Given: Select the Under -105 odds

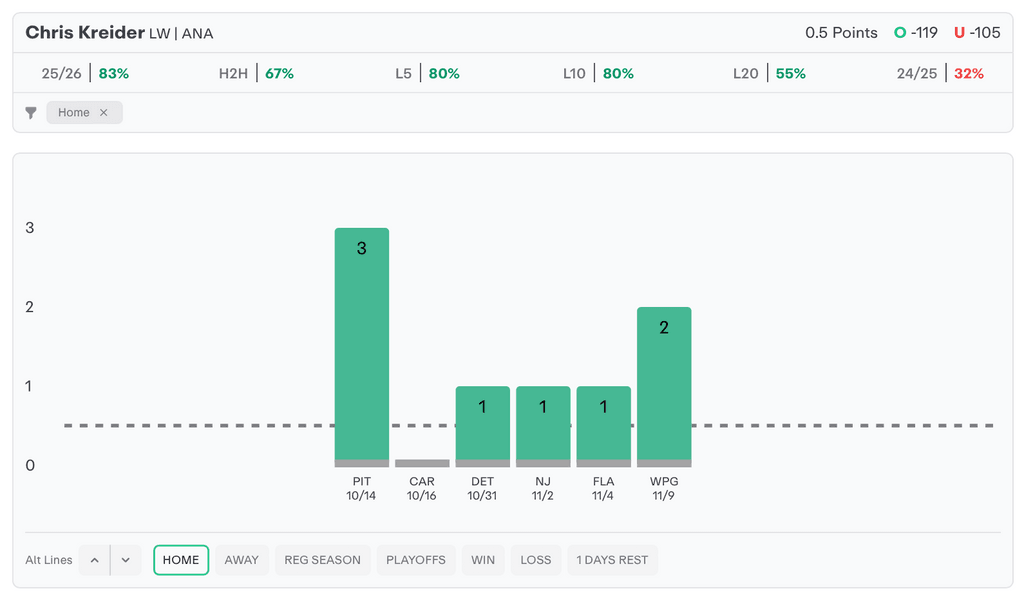Looking at the screenshot, I should coord(977,33).
